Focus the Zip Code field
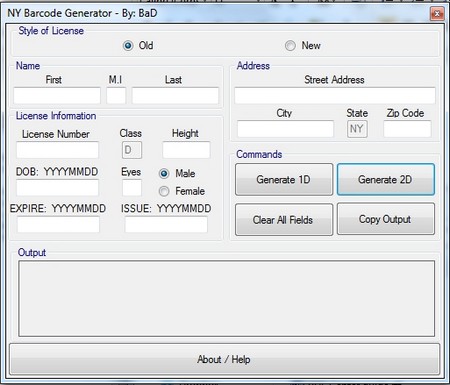450x385 pixels. [407, 129]
